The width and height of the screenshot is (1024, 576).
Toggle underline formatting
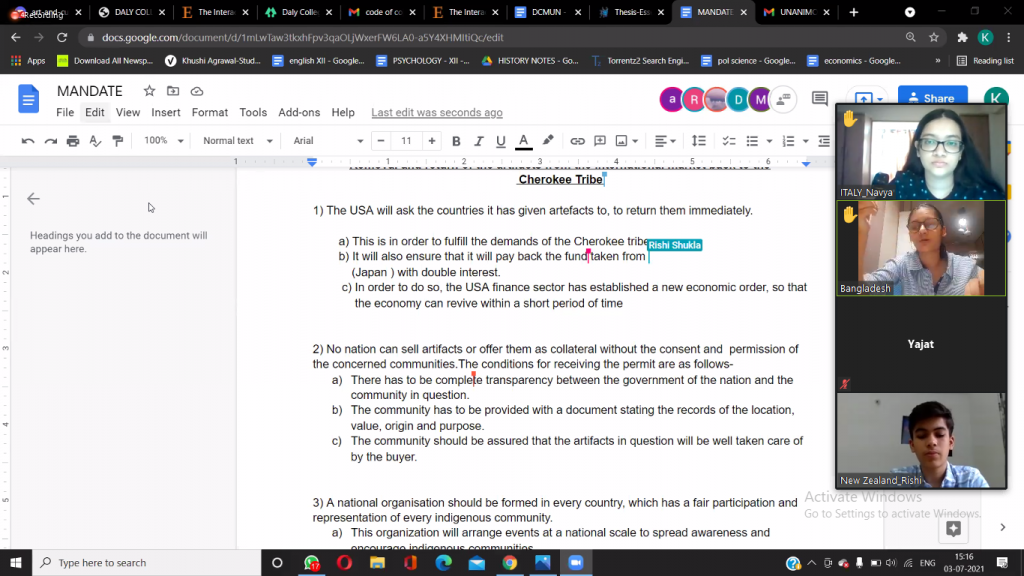(x=500, y=140)
